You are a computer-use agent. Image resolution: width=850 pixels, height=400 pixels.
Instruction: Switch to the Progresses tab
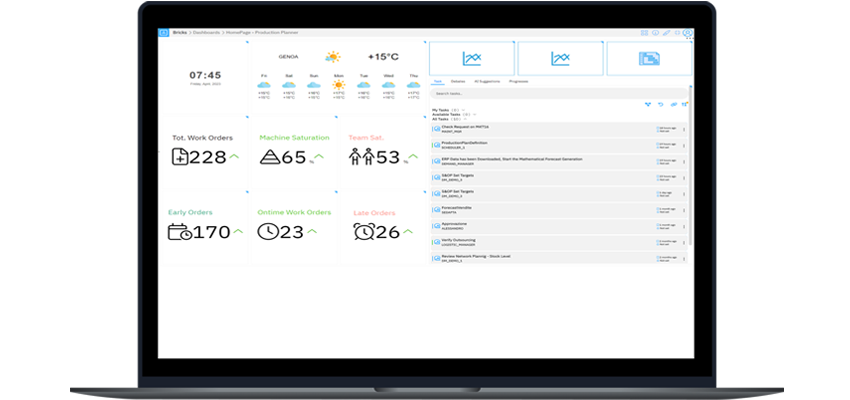pyautogui.click(x=518, y=81)
